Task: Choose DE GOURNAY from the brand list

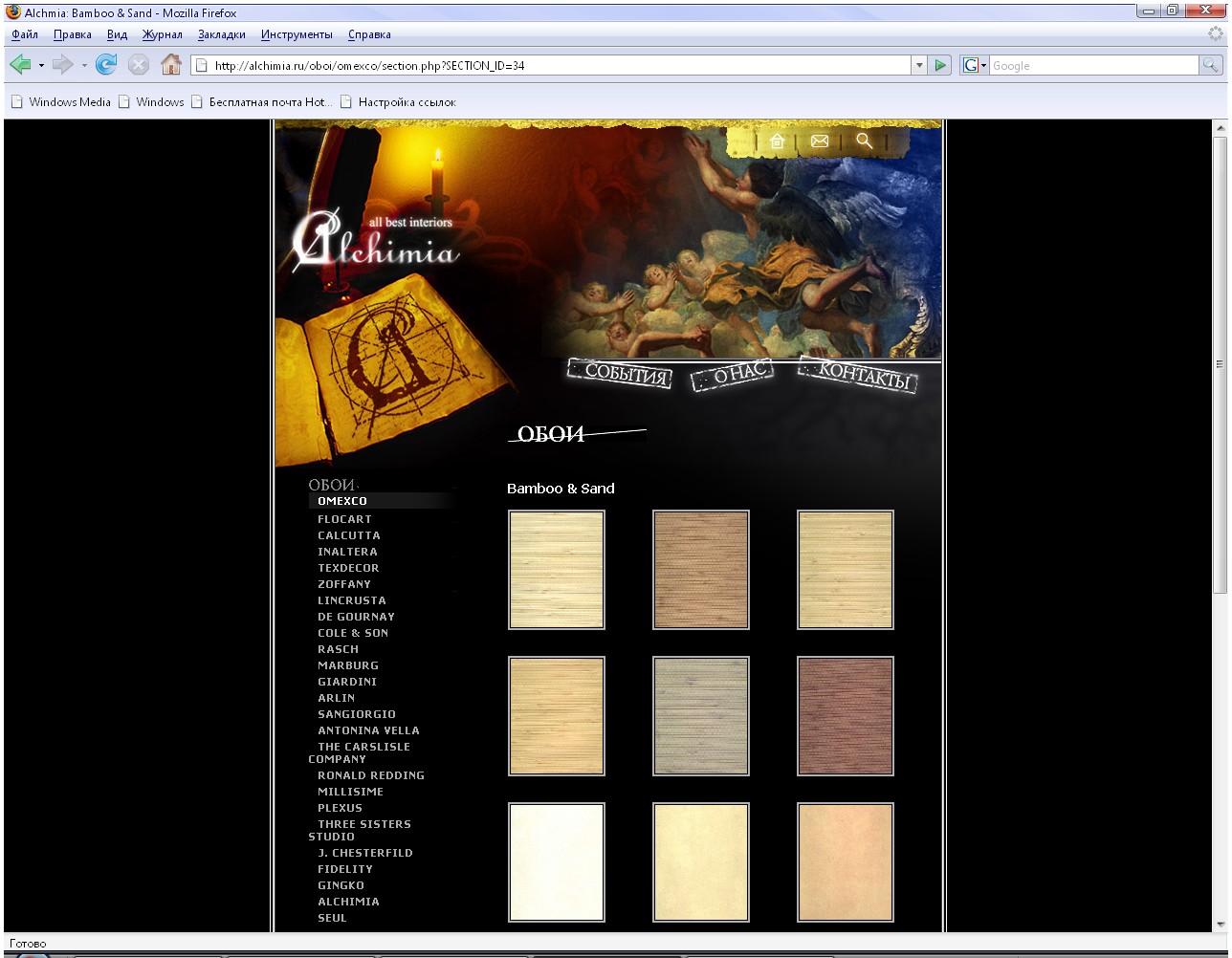Action: click(x=356, y=617)
